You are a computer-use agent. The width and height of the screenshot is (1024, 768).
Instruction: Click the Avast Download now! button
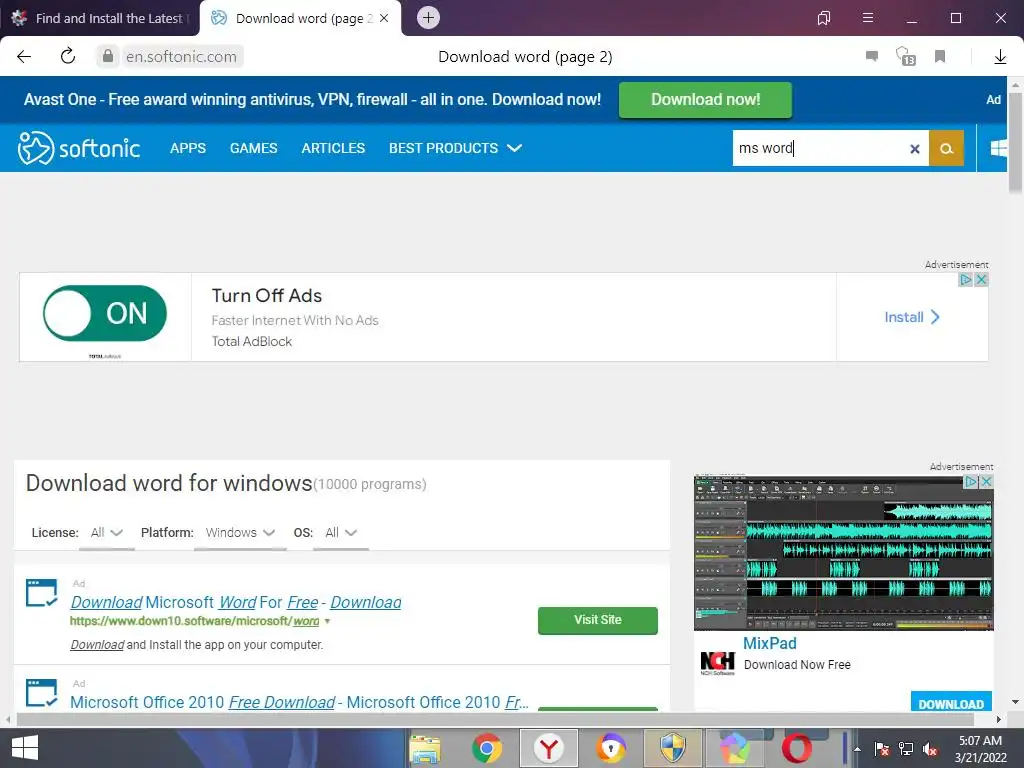(705, 100)
